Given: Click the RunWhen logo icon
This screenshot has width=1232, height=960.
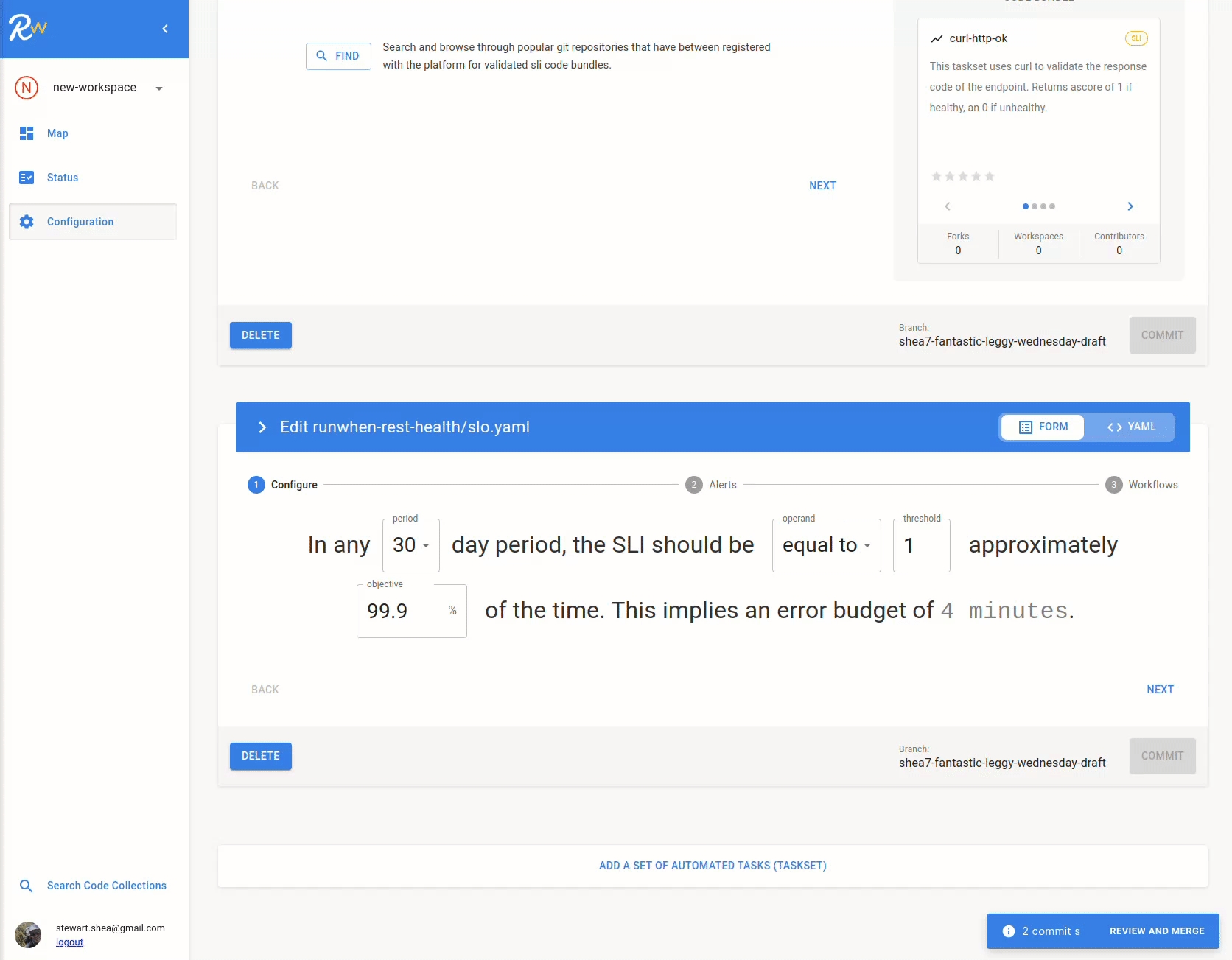Looking at the screenshot, I should point(27,27).
